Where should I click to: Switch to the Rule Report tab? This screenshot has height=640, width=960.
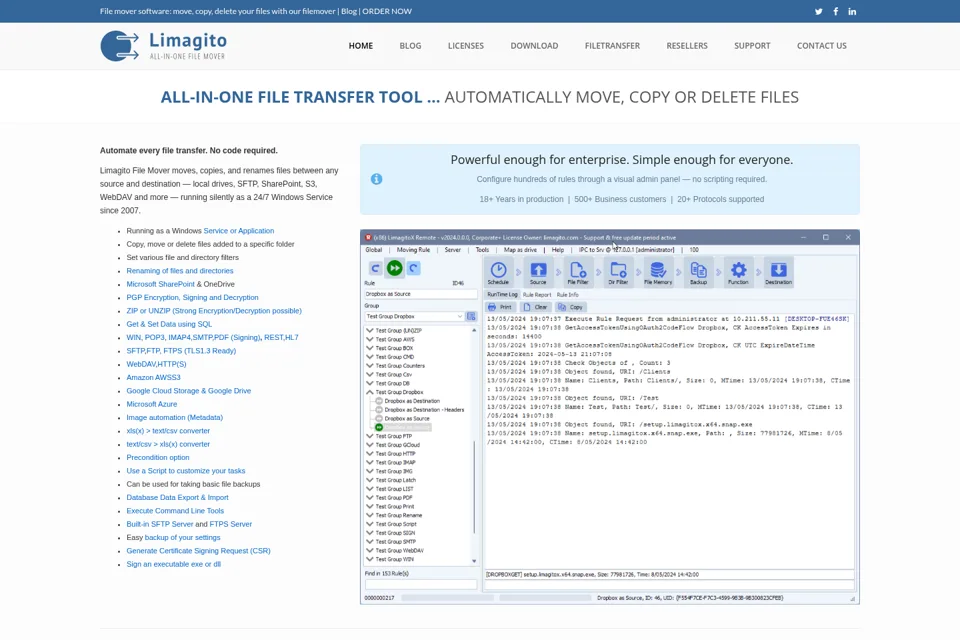[x=537, y=295]
